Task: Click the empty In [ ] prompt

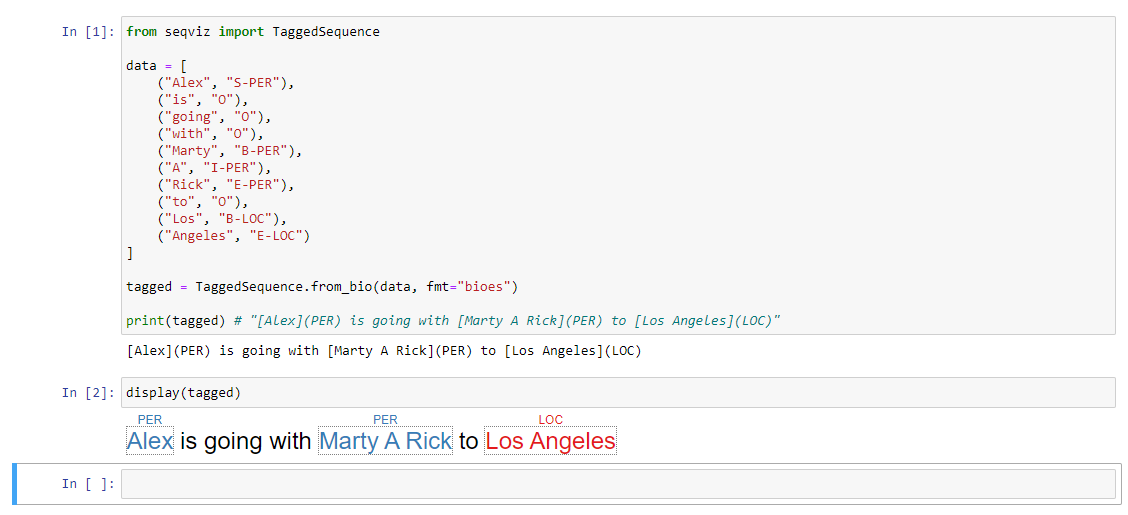Action: [x=89, y=484]
